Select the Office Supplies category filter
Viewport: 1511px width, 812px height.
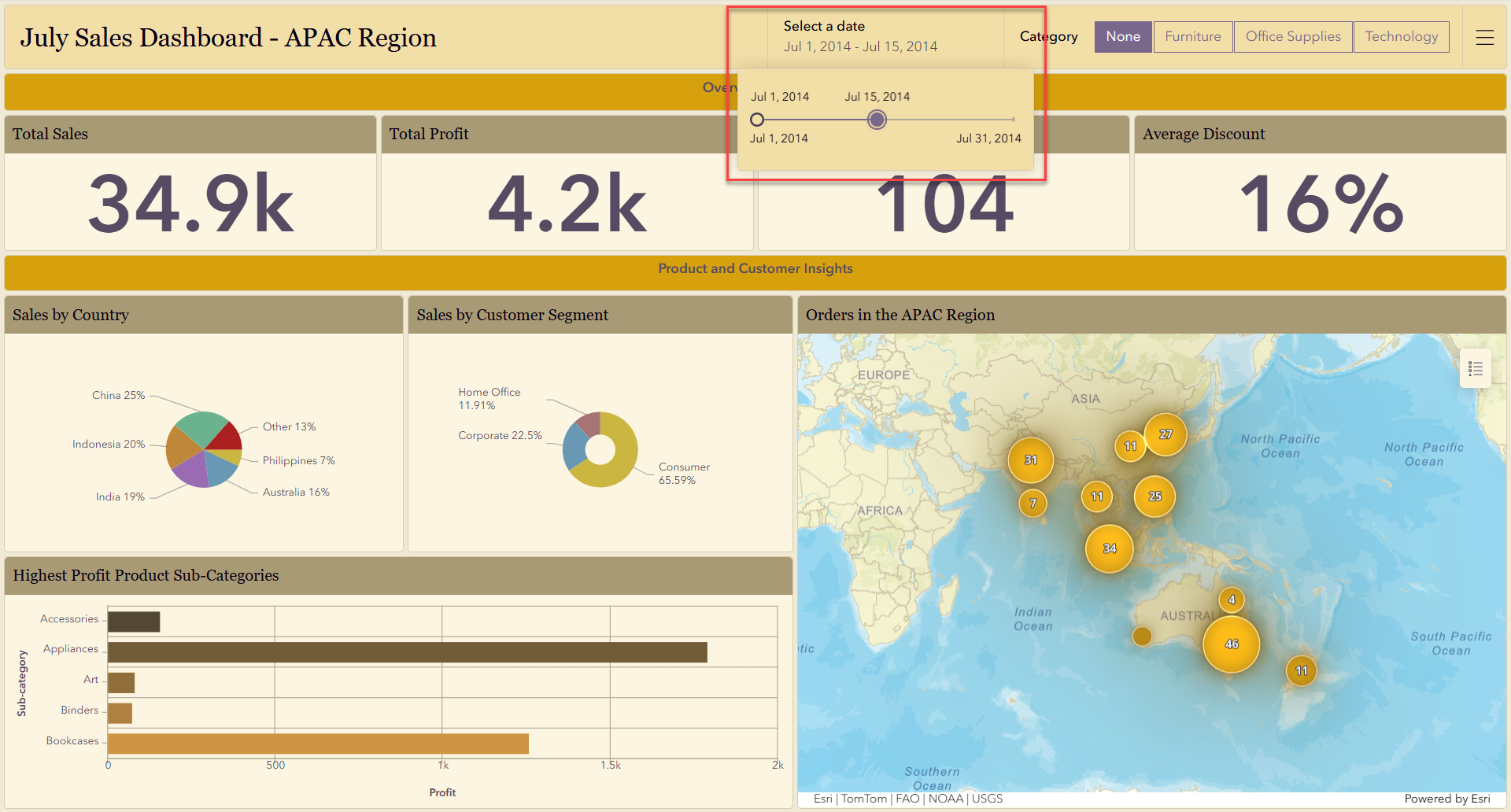pyautogui.click(x=1292, y=36)
